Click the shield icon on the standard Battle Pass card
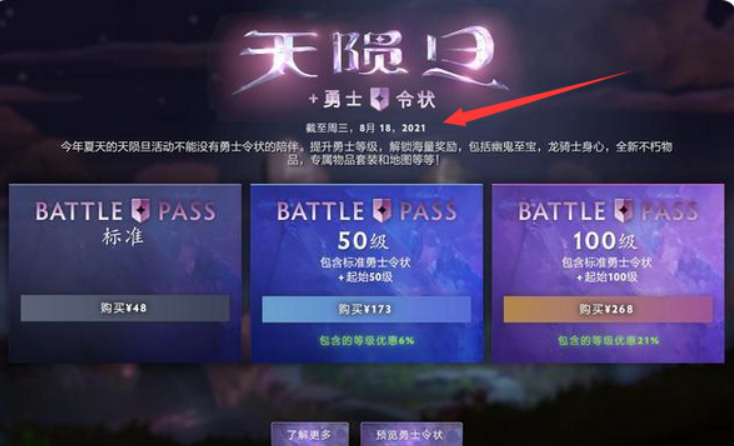 tap(140, 211)
